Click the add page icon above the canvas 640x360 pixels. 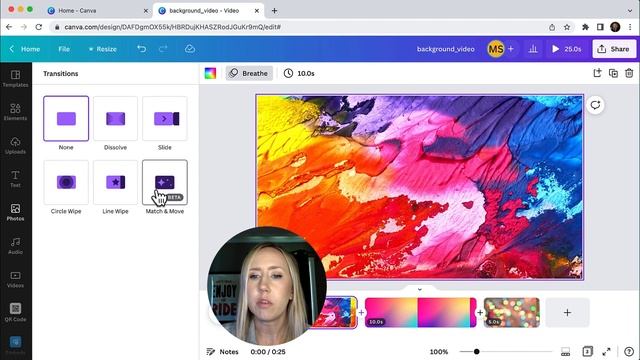point(597,73)
